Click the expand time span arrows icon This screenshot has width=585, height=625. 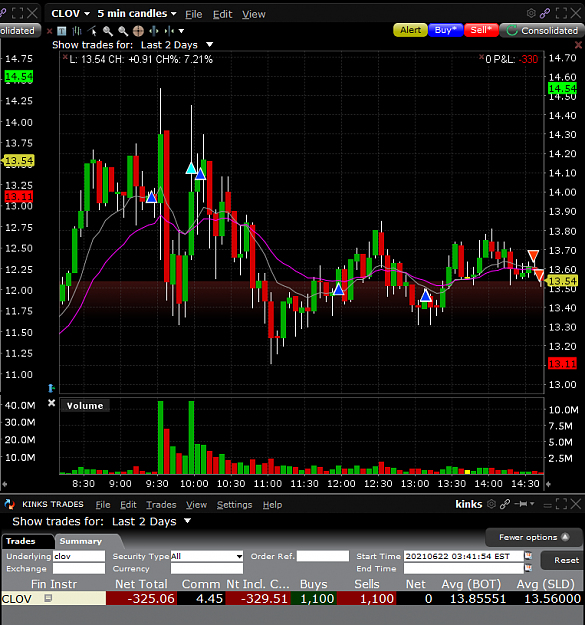tap(154, 31)
